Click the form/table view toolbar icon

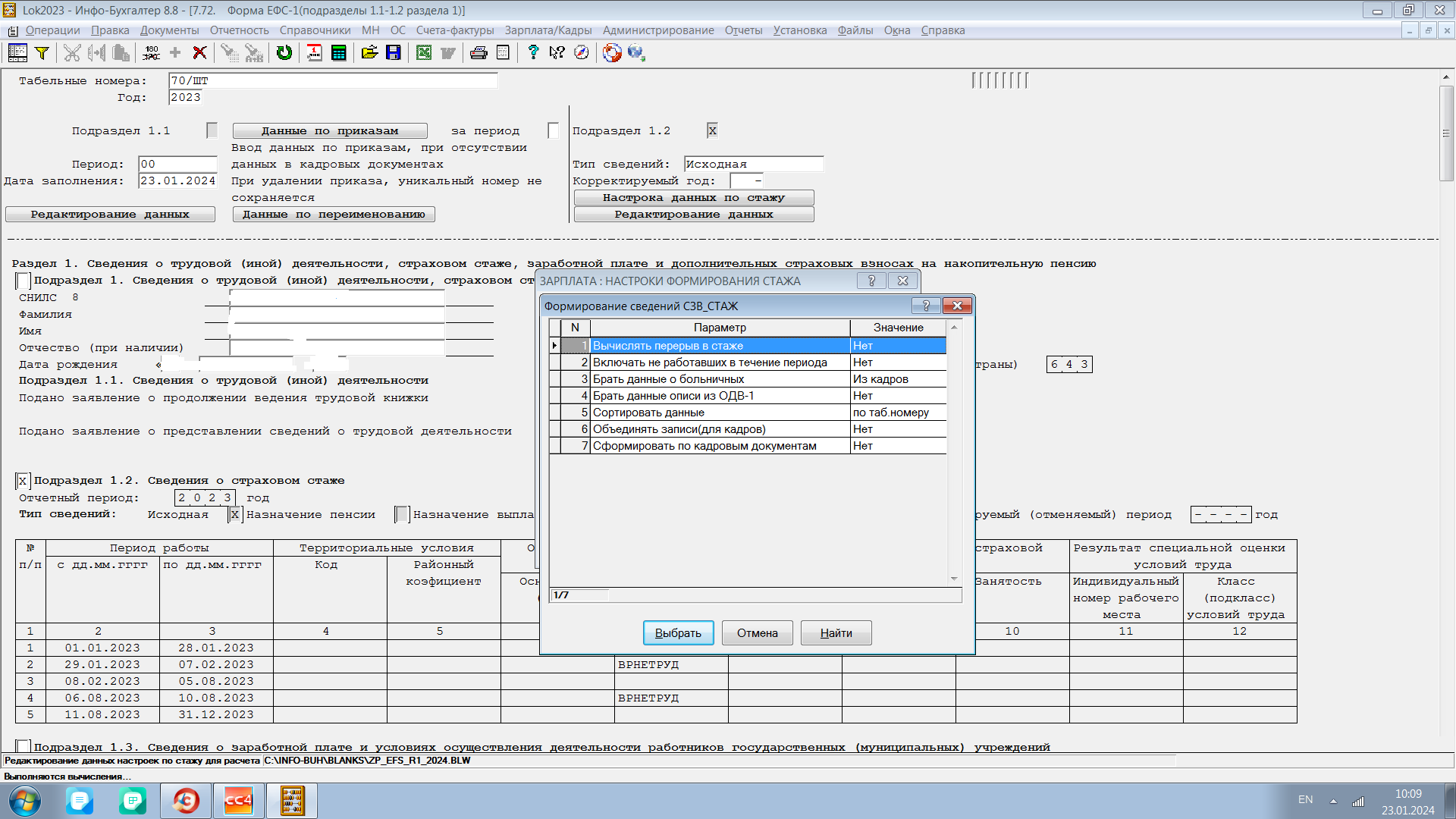click(17, 52)
